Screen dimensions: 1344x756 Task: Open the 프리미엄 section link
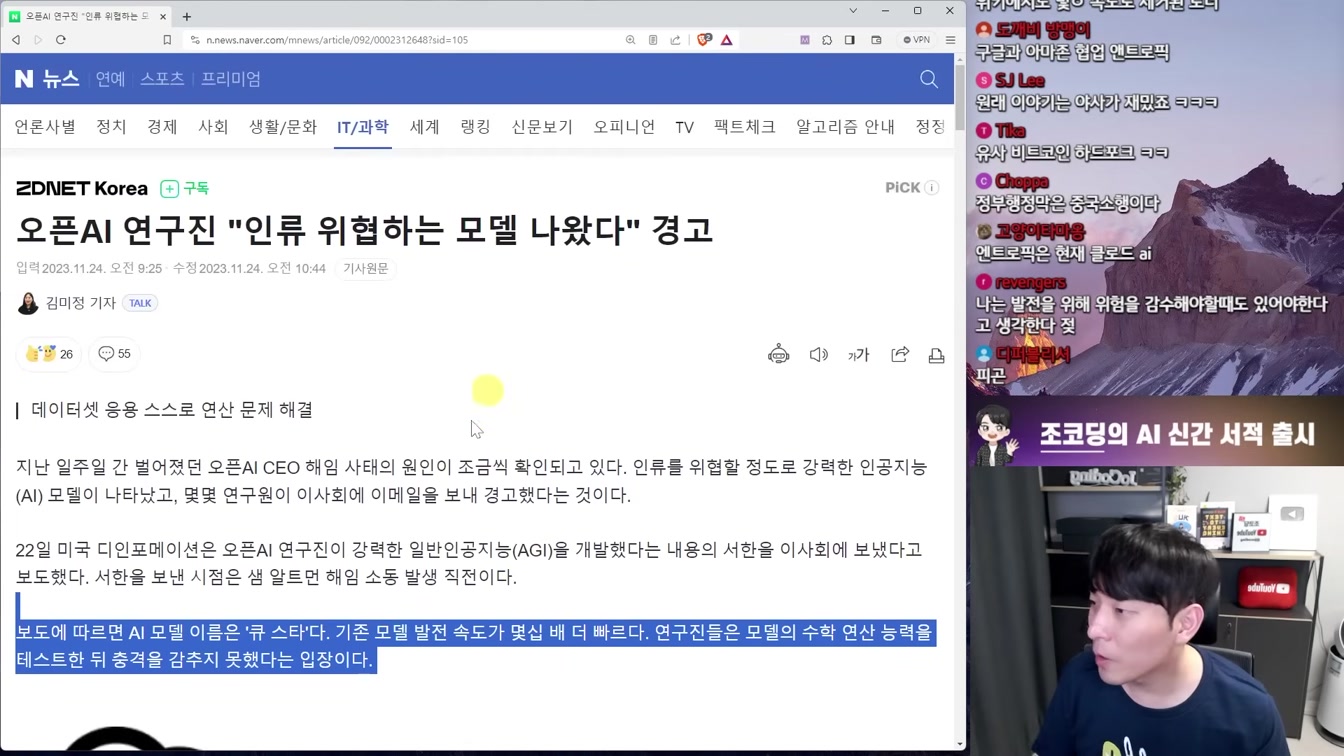click(x=231, y=79)
